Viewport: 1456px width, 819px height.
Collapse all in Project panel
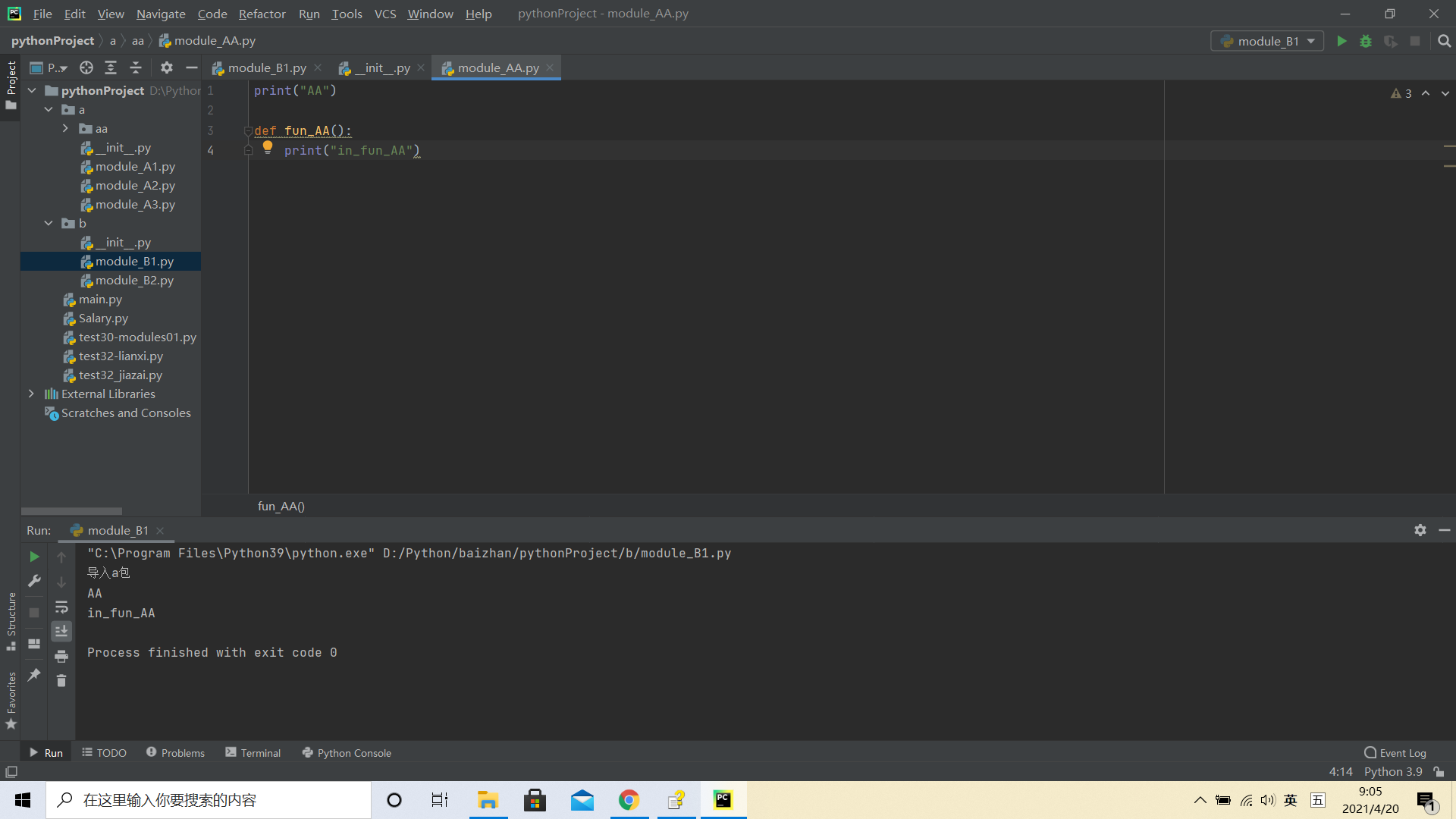136,67
